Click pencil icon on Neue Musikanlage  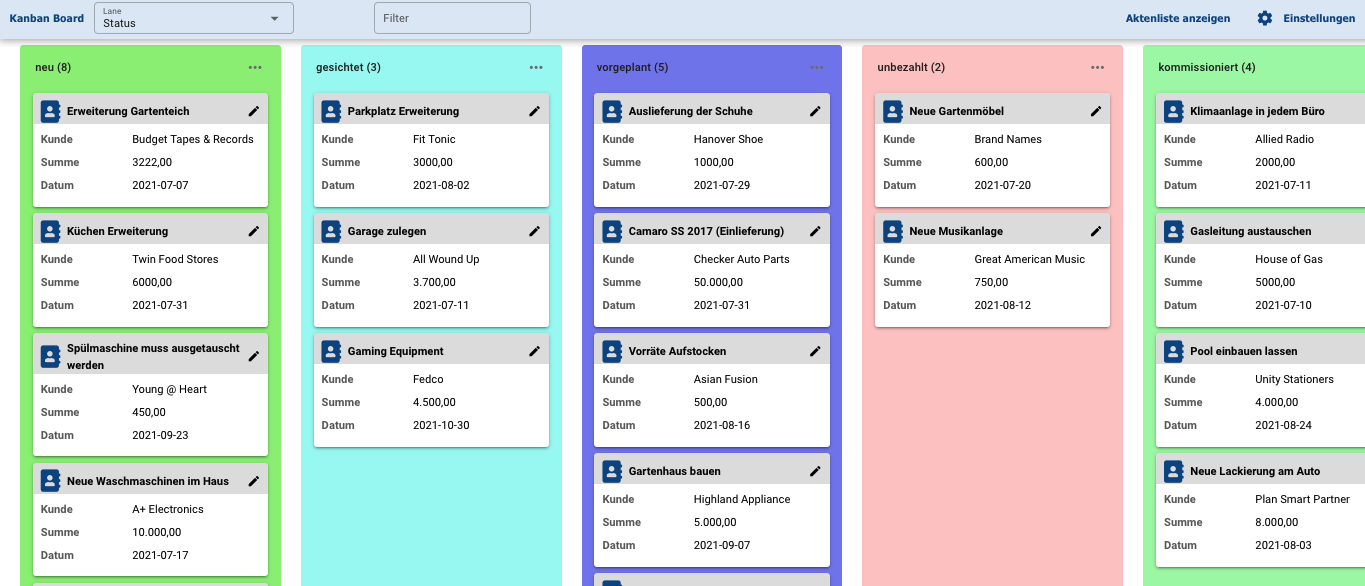tap(1097, 231)
